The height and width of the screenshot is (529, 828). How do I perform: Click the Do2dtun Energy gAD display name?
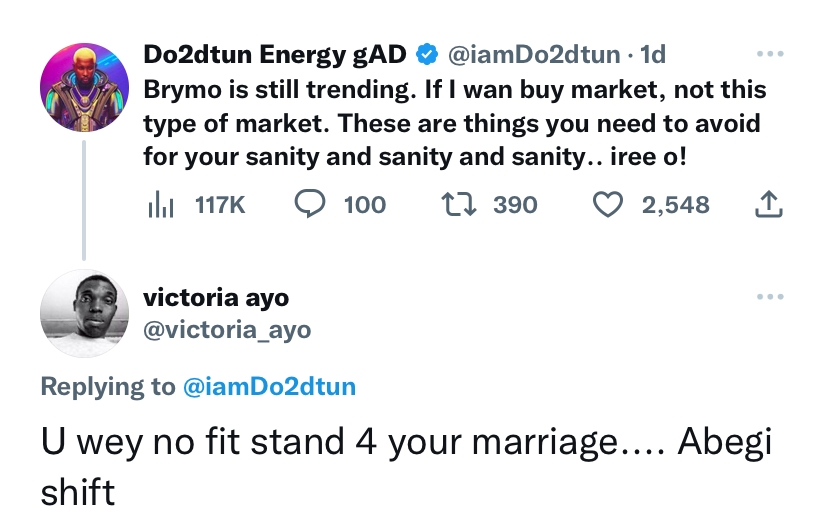pyautogui.click(x=276, y=52)
